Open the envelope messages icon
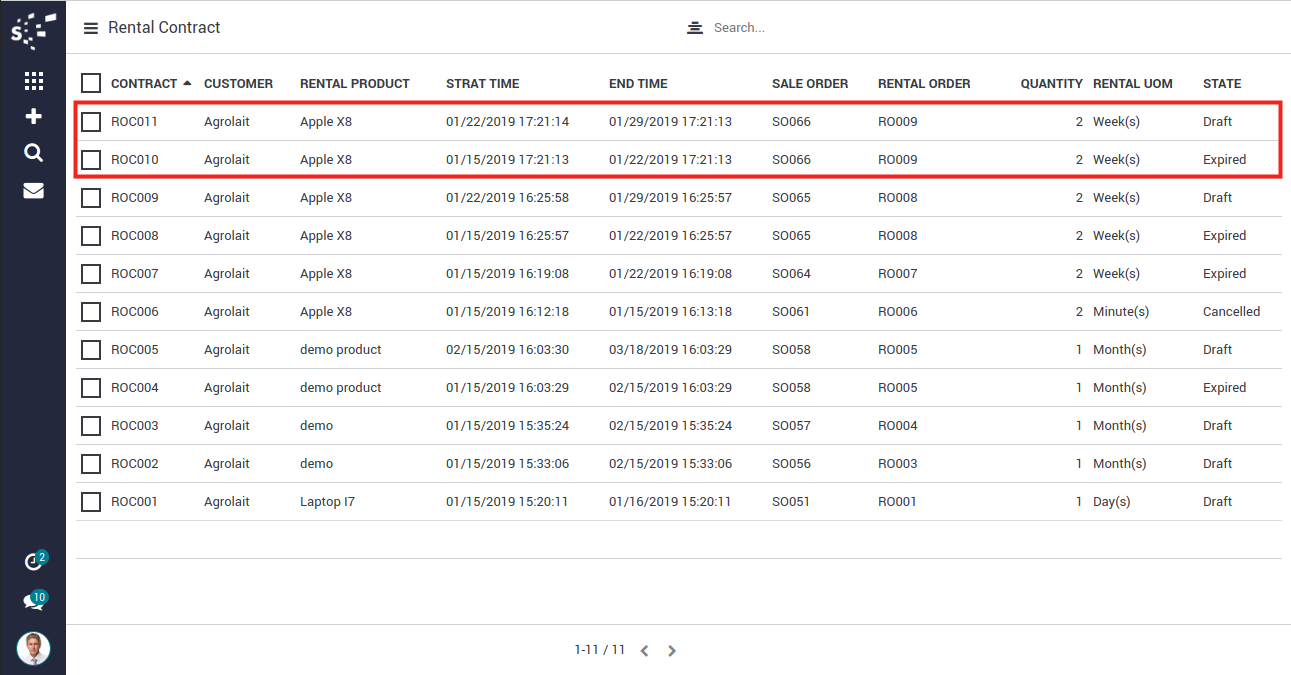 33,190
